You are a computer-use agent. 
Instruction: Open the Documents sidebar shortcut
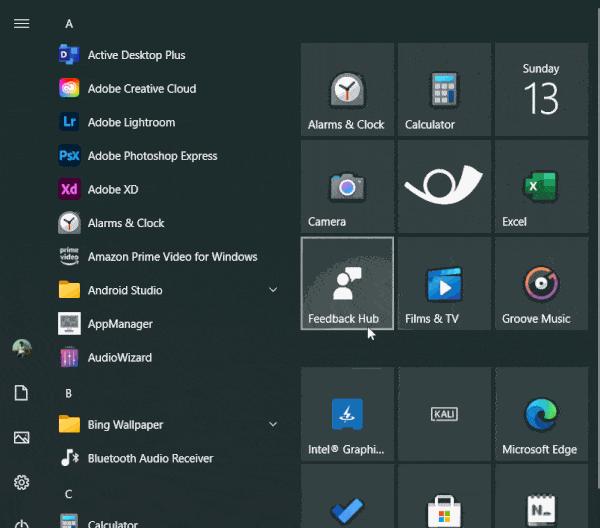21,393
